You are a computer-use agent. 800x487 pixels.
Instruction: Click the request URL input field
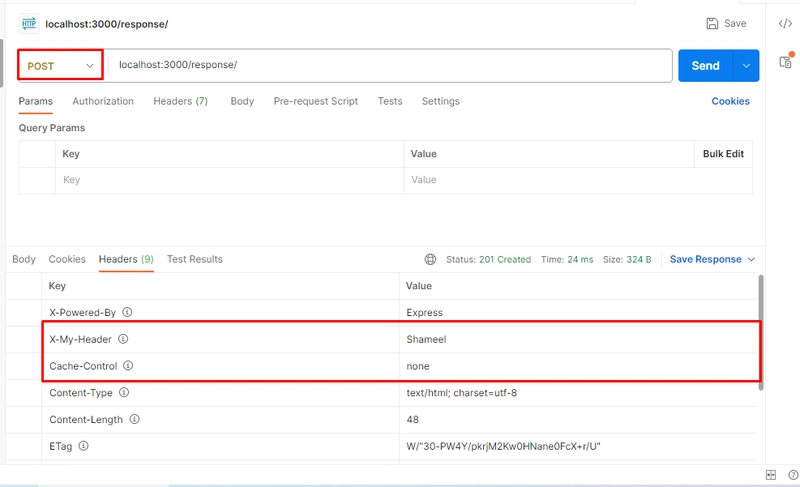coord(390,65)
